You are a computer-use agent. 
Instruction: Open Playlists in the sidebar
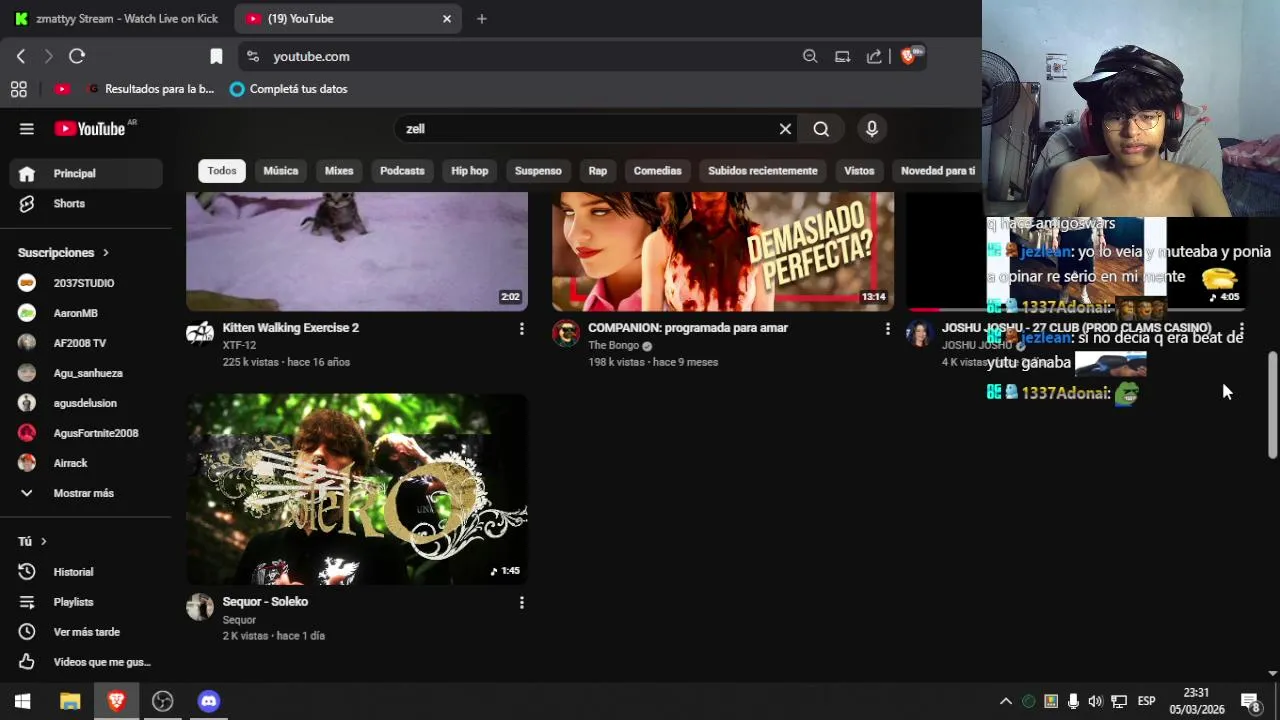[x=86, y=602]
